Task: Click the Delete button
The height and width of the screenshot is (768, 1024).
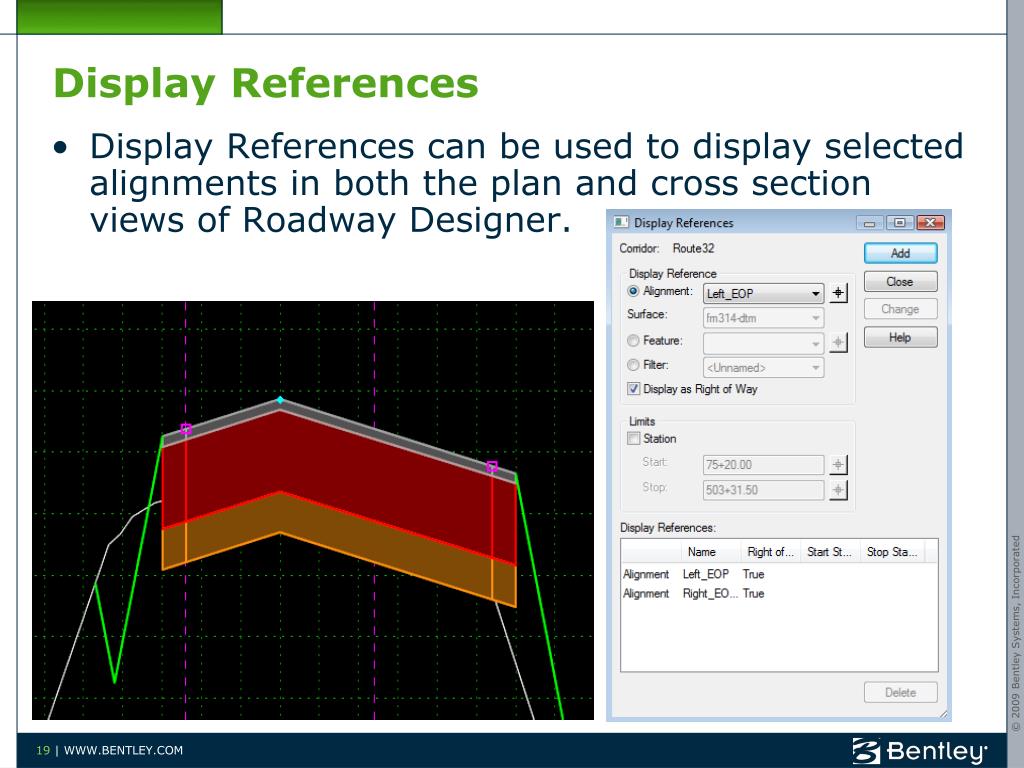Action: point(901,692)
